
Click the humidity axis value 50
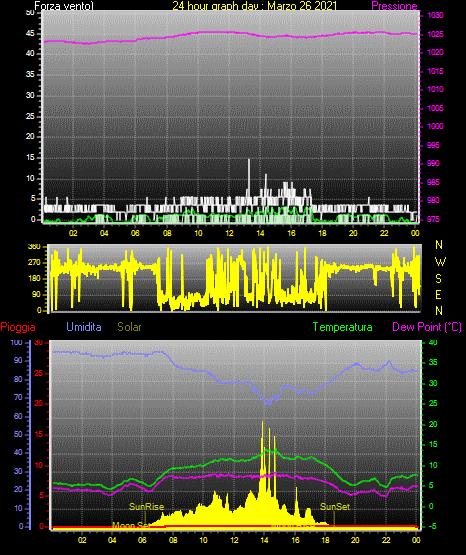(18, 434)
